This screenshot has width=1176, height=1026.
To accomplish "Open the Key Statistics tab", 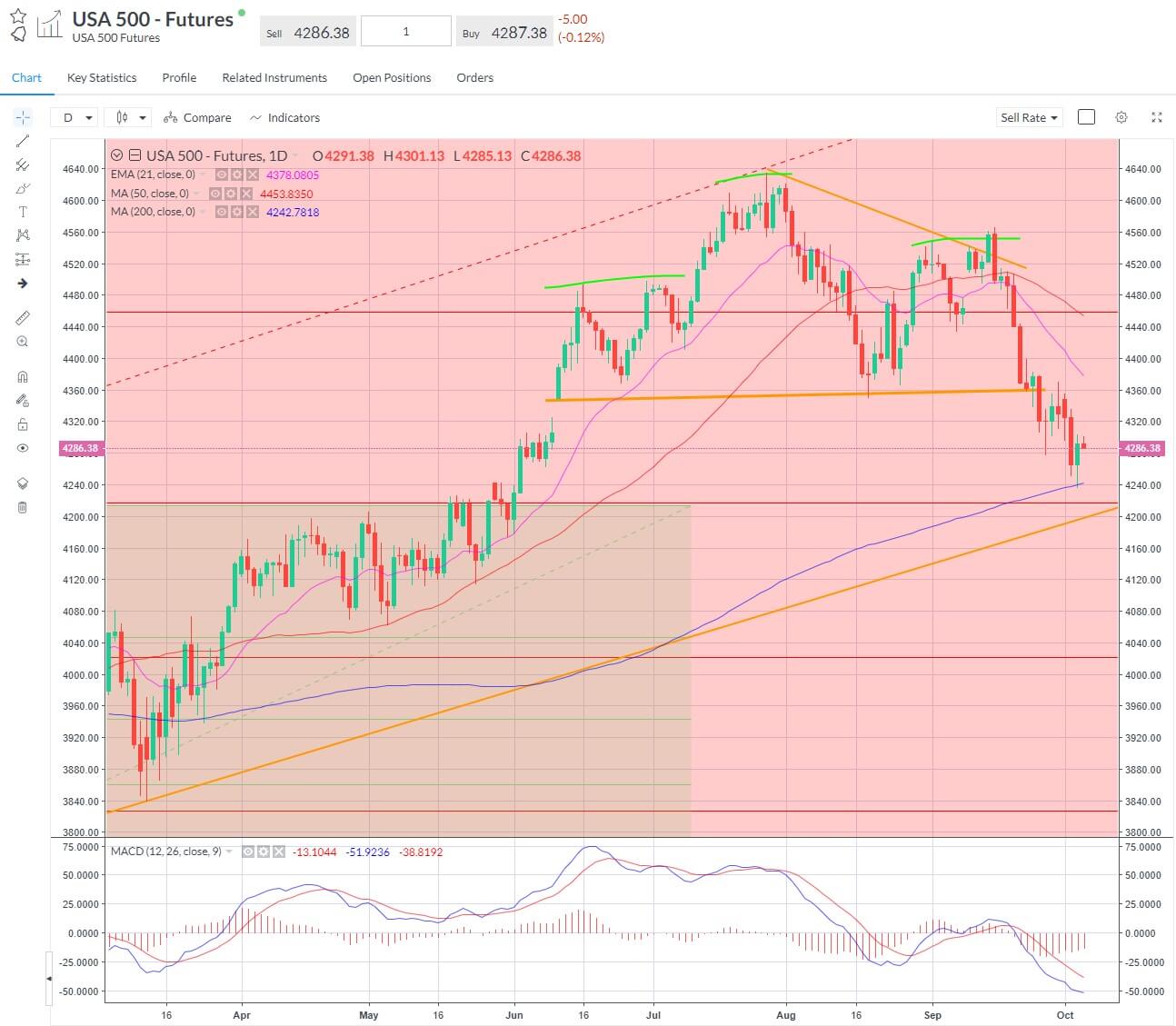I will point(102,77).
